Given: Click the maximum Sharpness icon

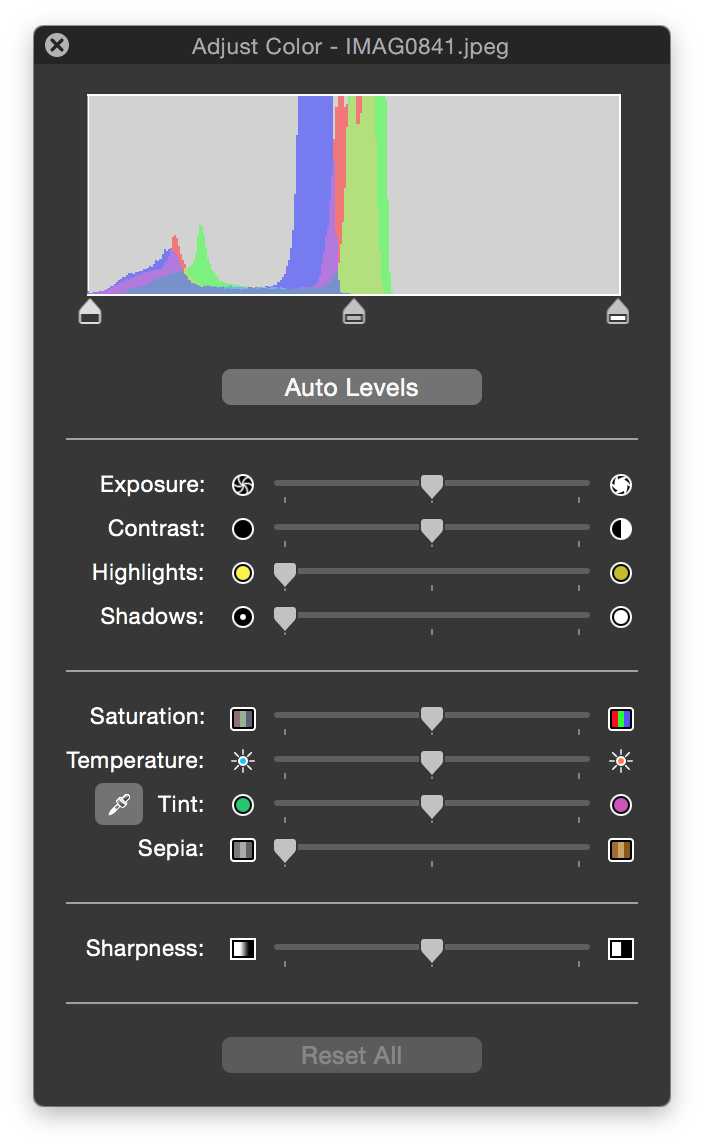Looking at the screenshot, I should click(x=620, y=948).
